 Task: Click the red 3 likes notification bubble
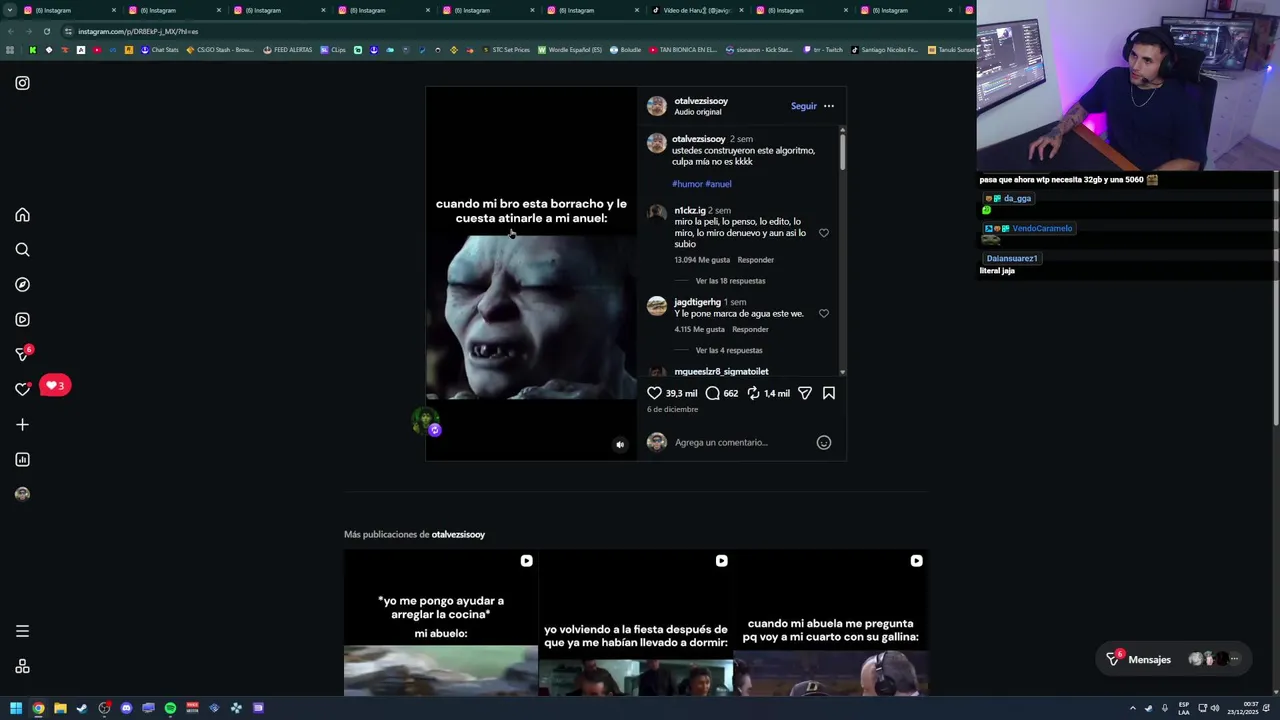[55, 385]
